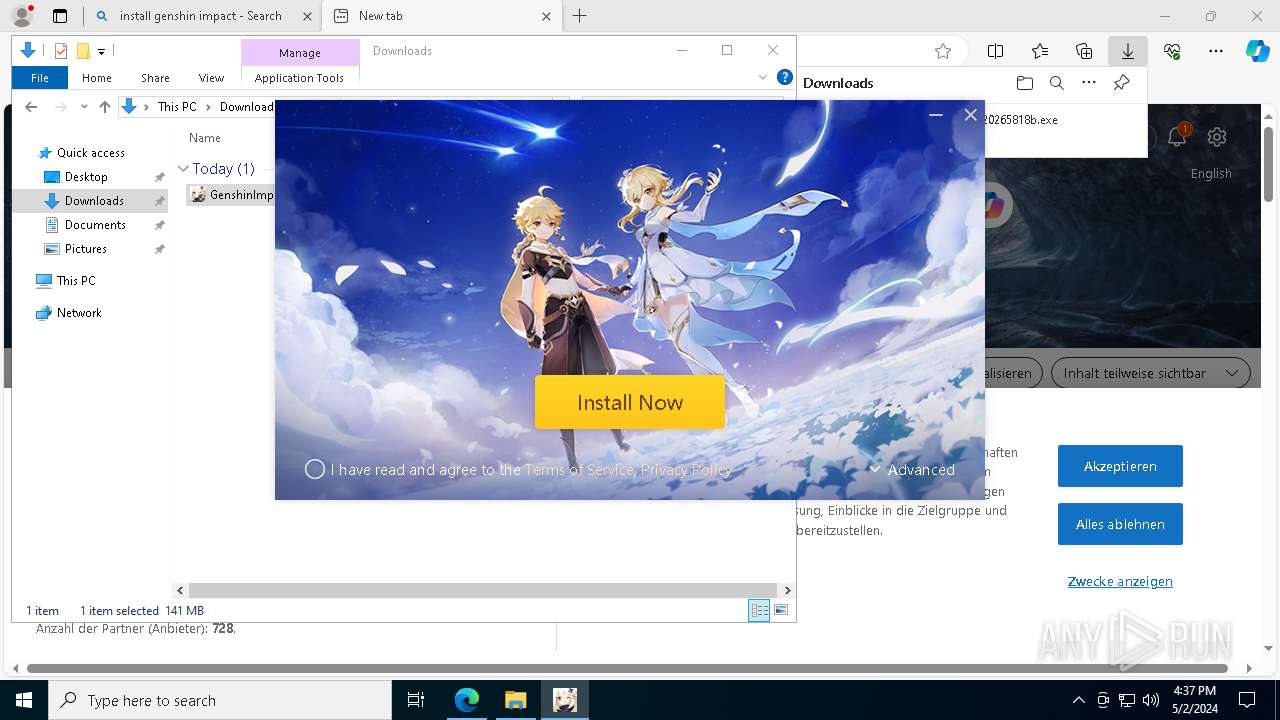Click the taskbar search box
Image resolution: width=1280 pixels, height=720 pixels.
(x=220, y=700)
